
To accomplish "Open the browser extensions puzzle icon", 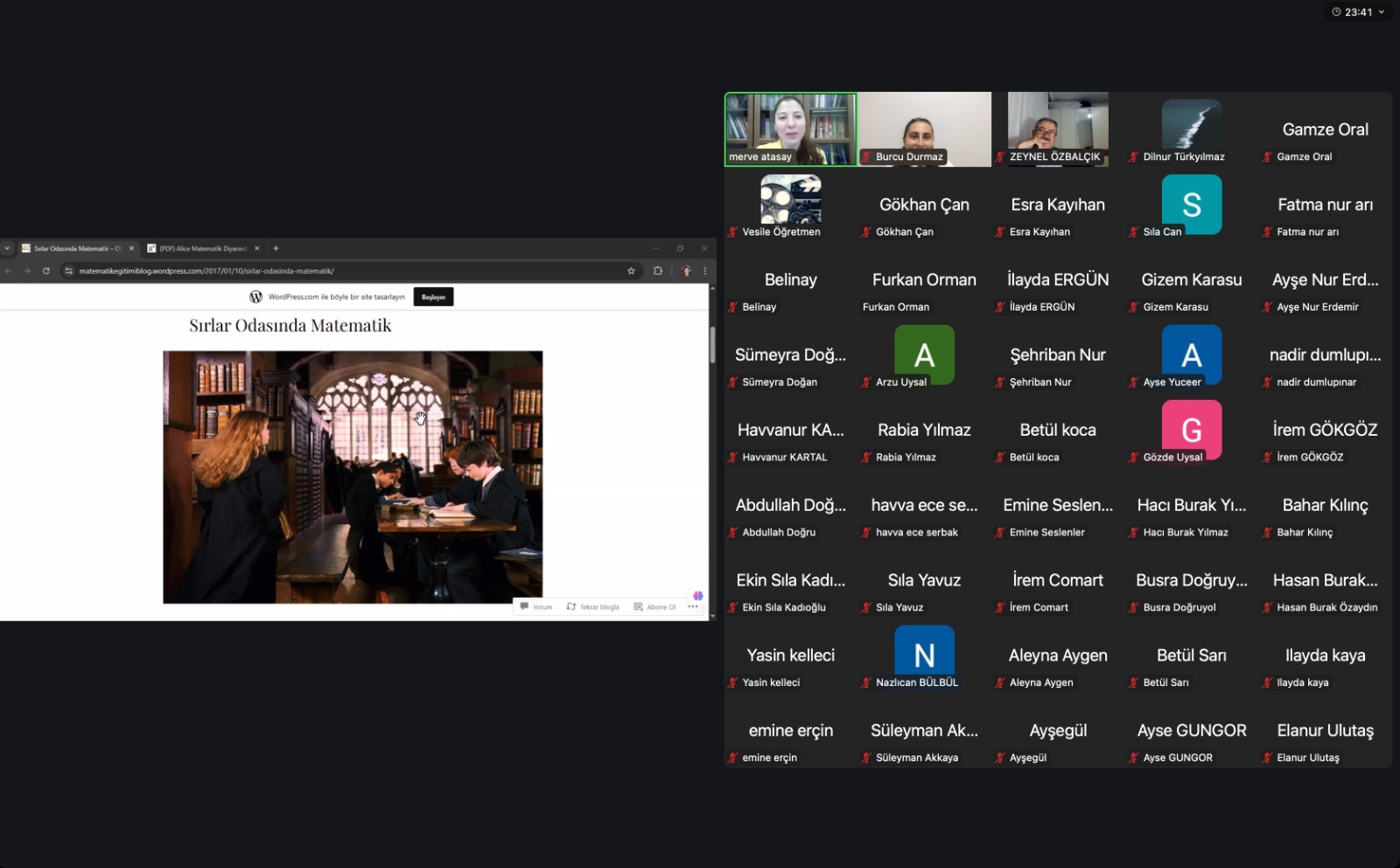I will tap(658, 271).
